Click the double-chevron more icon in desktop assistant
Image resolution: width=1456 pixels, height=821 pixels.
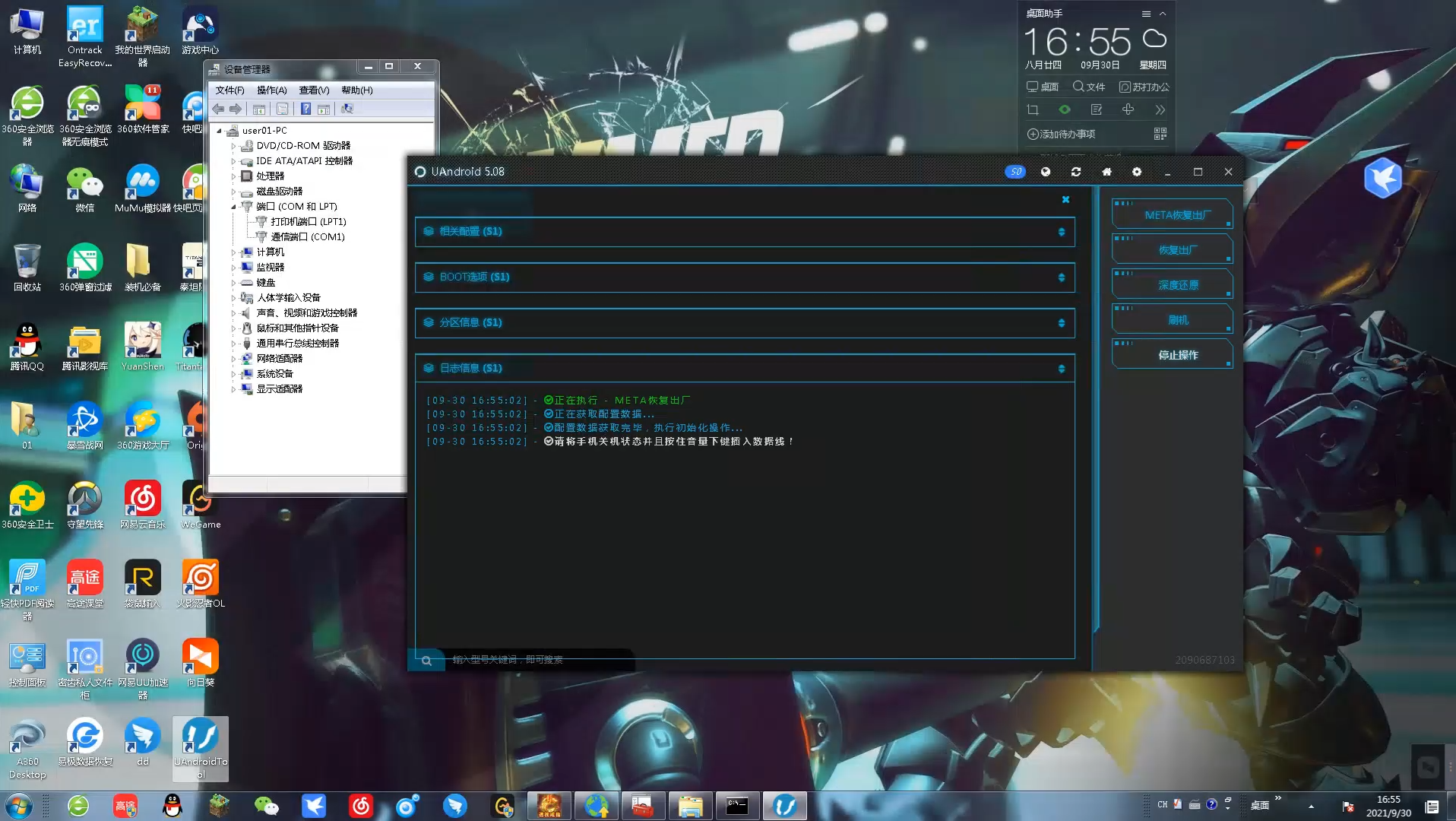pos(1160,110)
